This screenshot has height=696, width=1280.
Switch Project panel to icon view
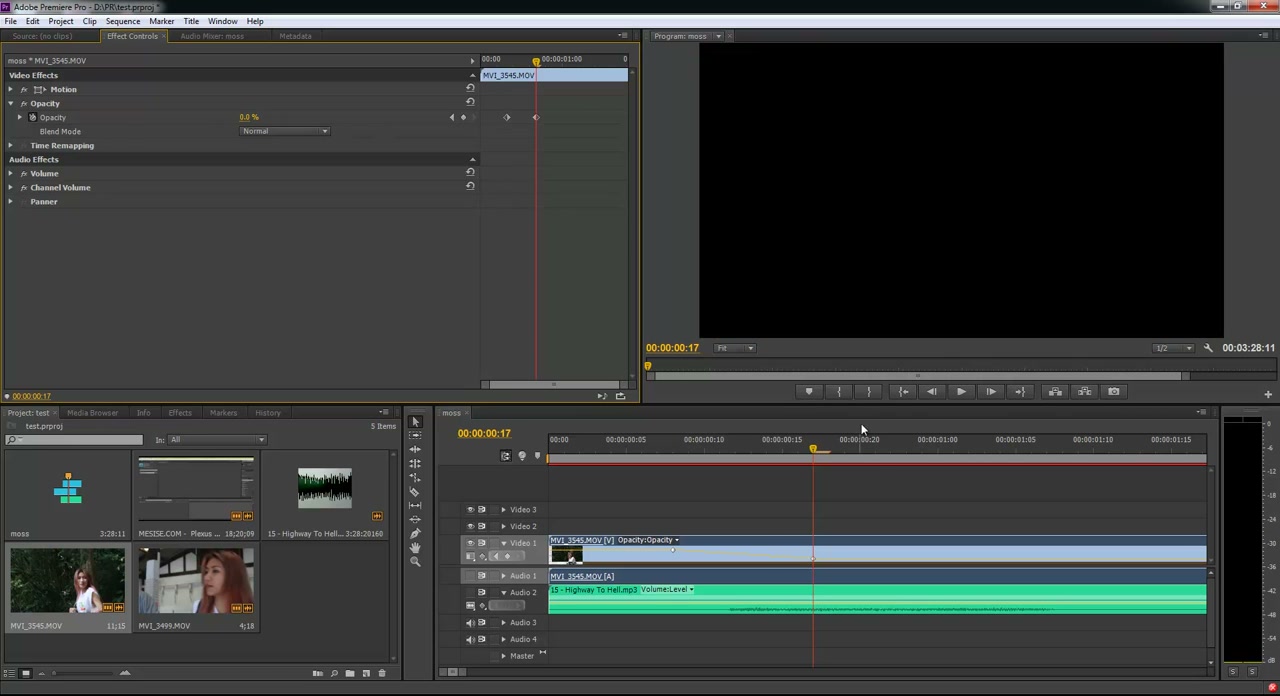pos(25,673)
